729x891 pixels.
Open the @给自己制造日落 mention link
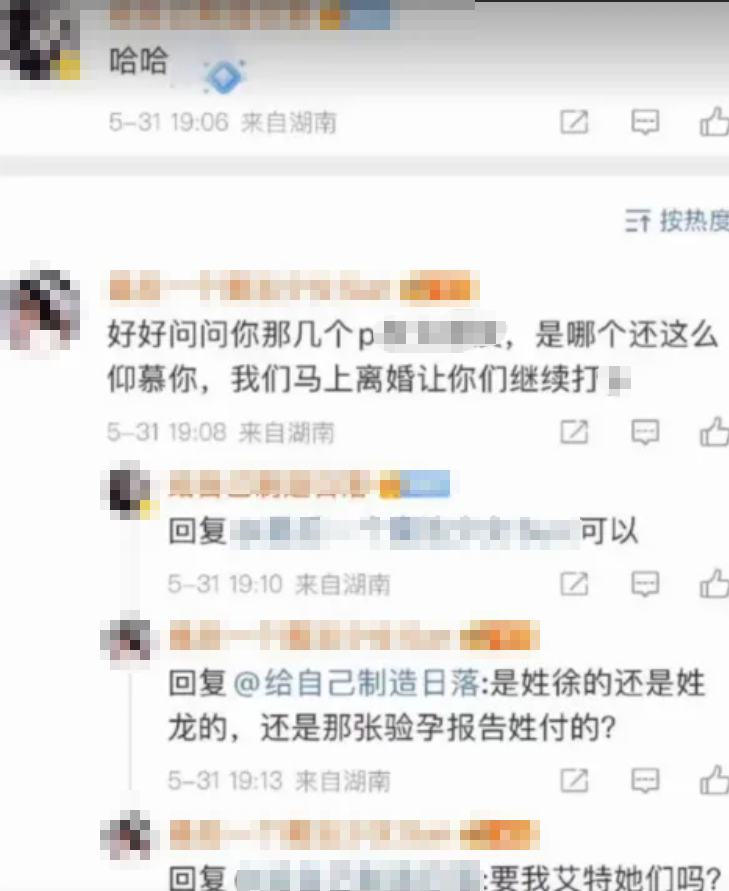pos(357,682)
